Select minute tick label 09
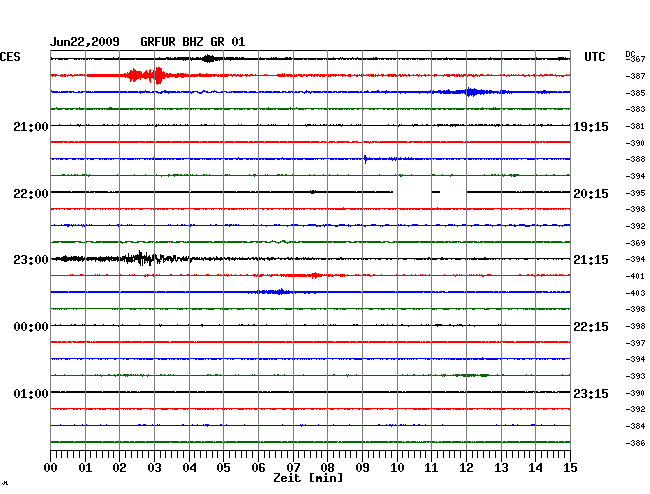The width and height of the screenshot is (650, 494). pos(362,467)
